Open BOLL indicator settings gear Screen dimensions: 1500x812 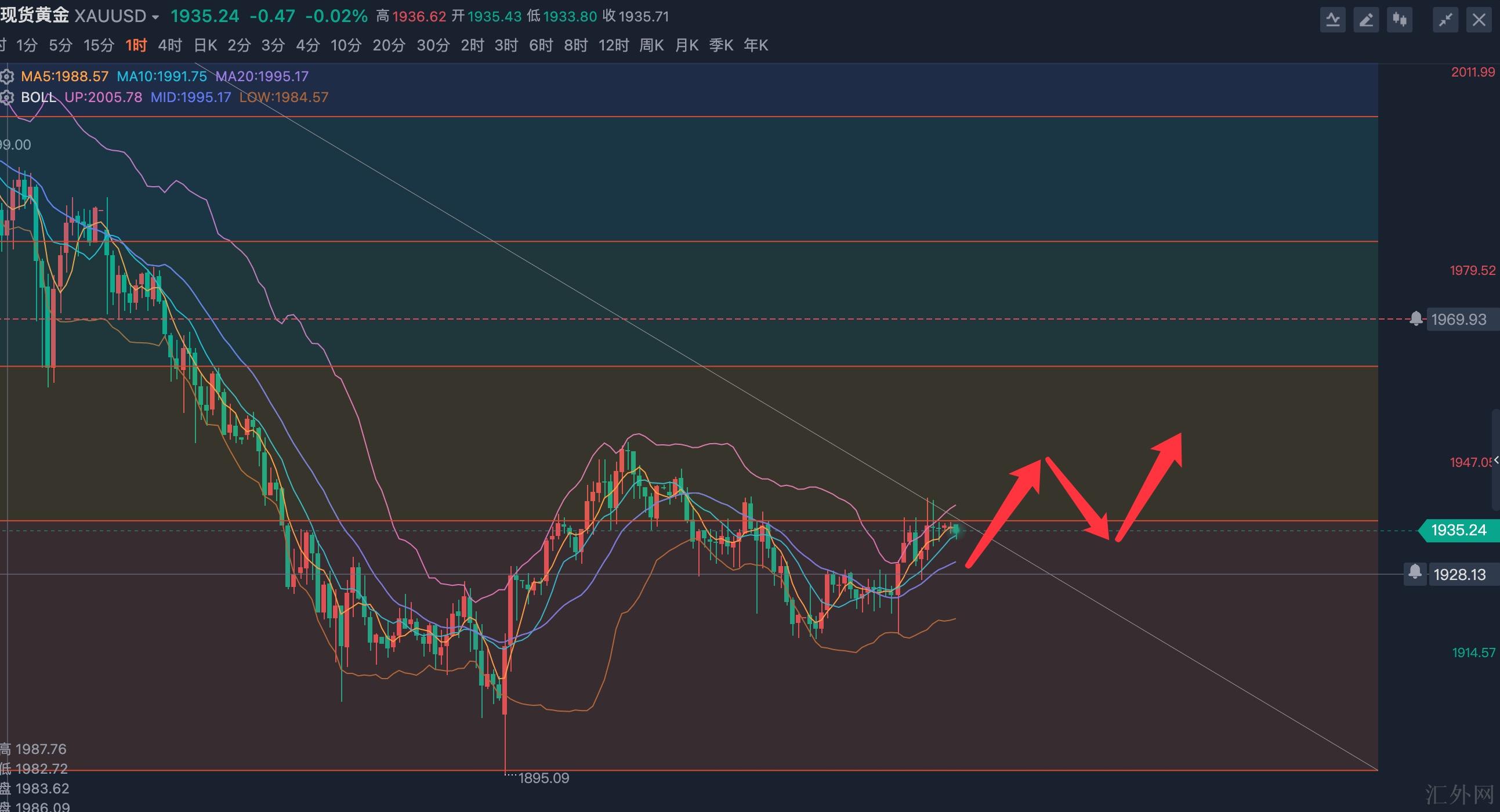tap(7, 97)
